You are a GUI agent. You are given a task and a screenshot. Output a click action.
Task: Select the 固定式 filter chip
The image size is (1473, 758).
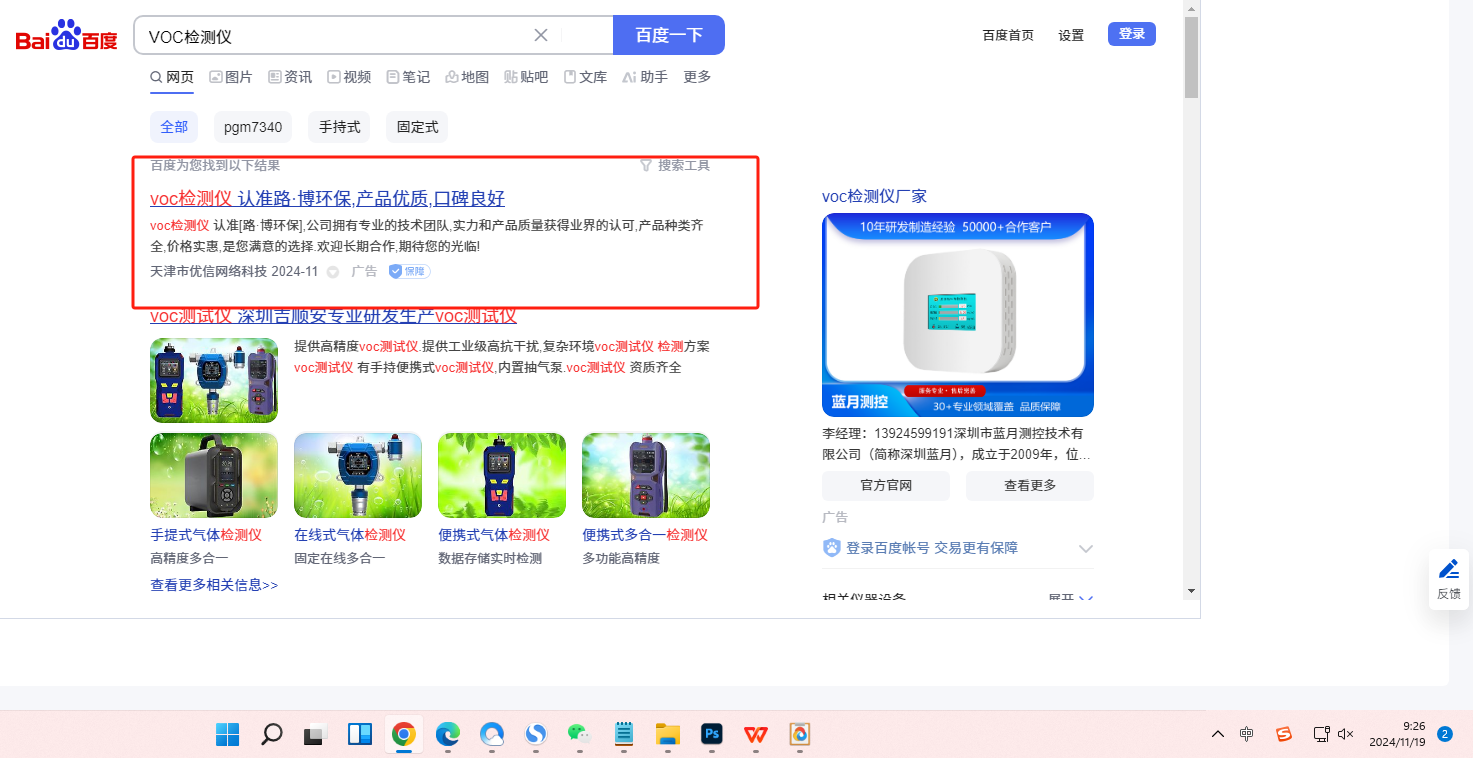417,127
